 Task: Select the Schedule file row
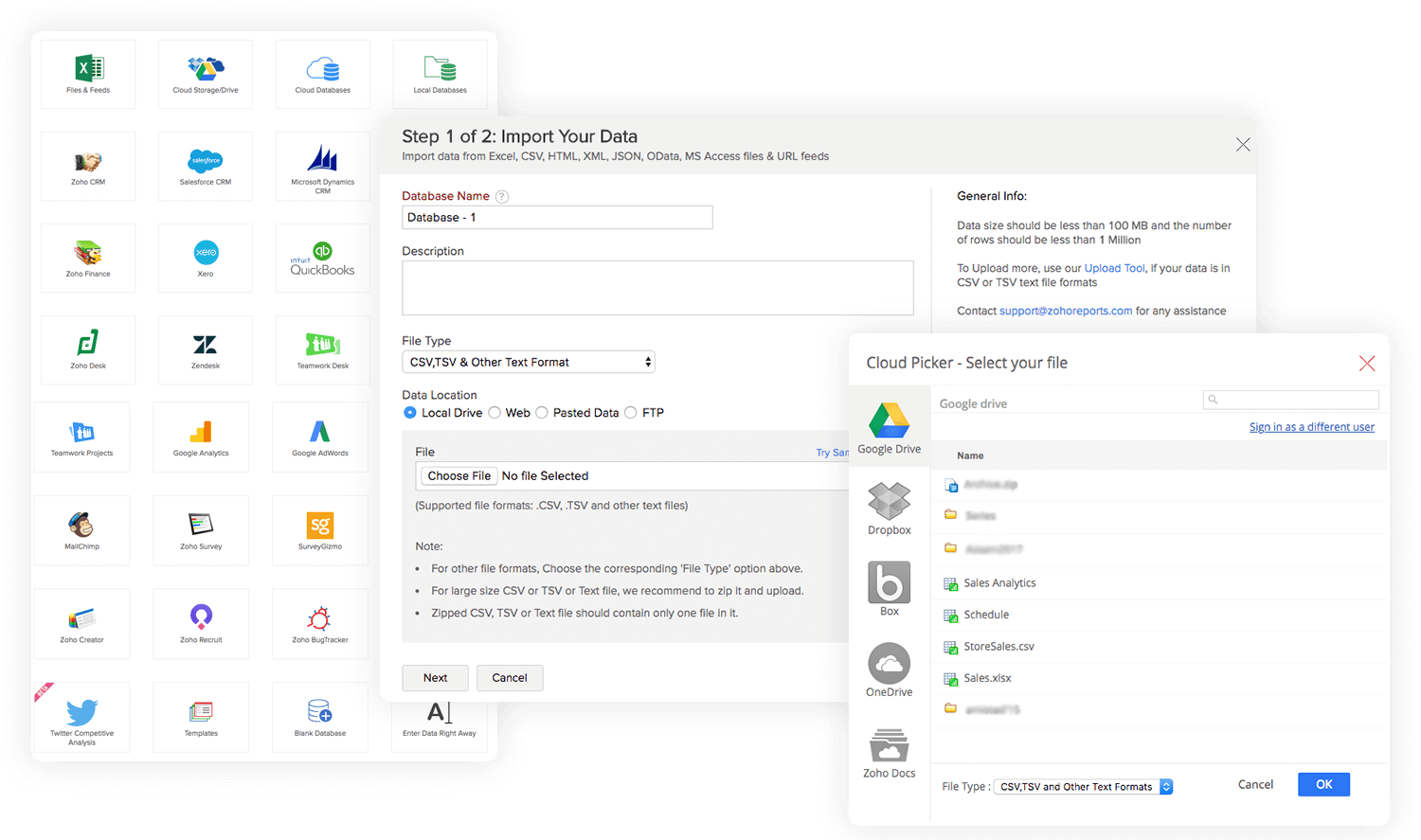(1159, 615)
